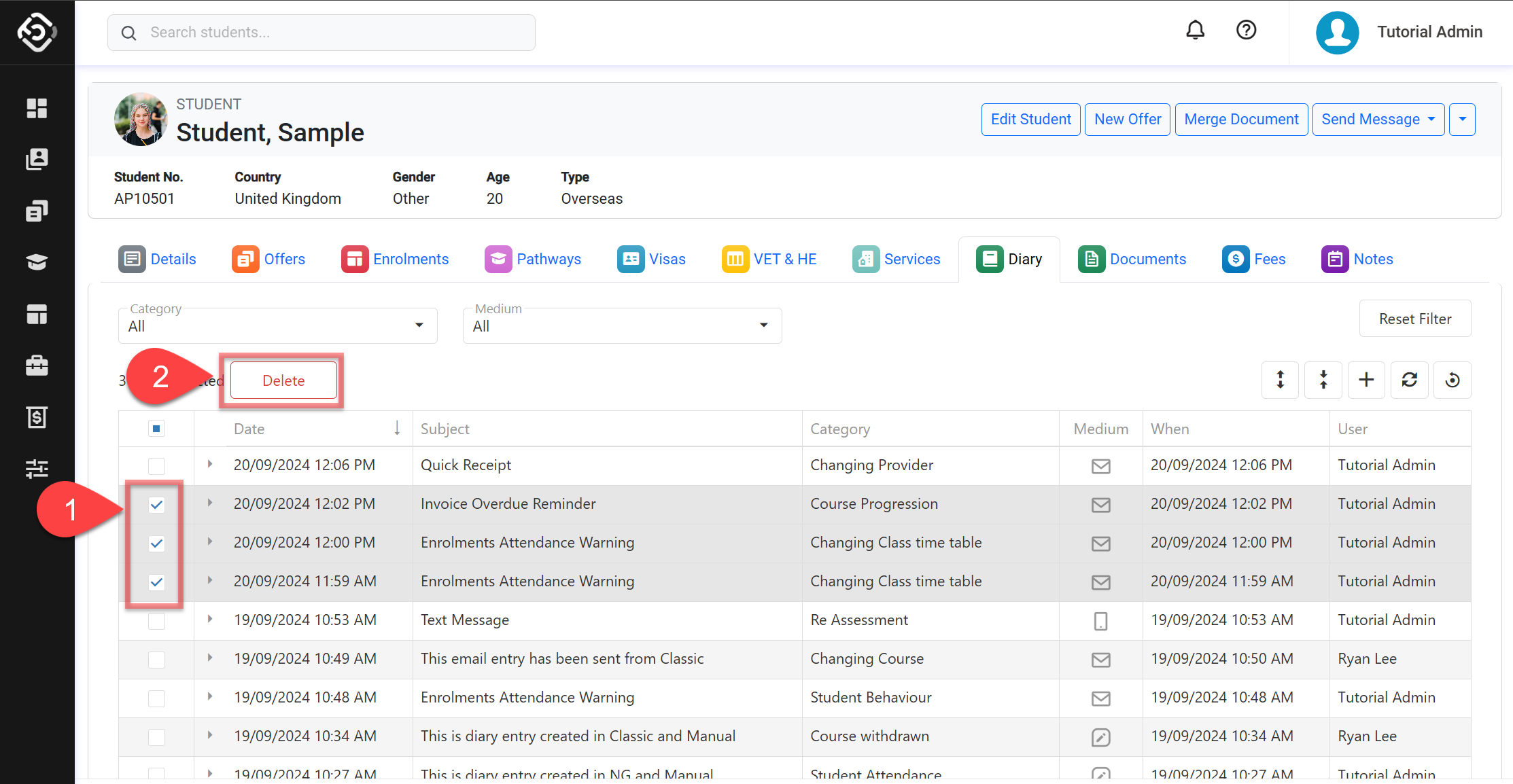
Task: Switch to the Details tab
Action: tap(157, 260)
